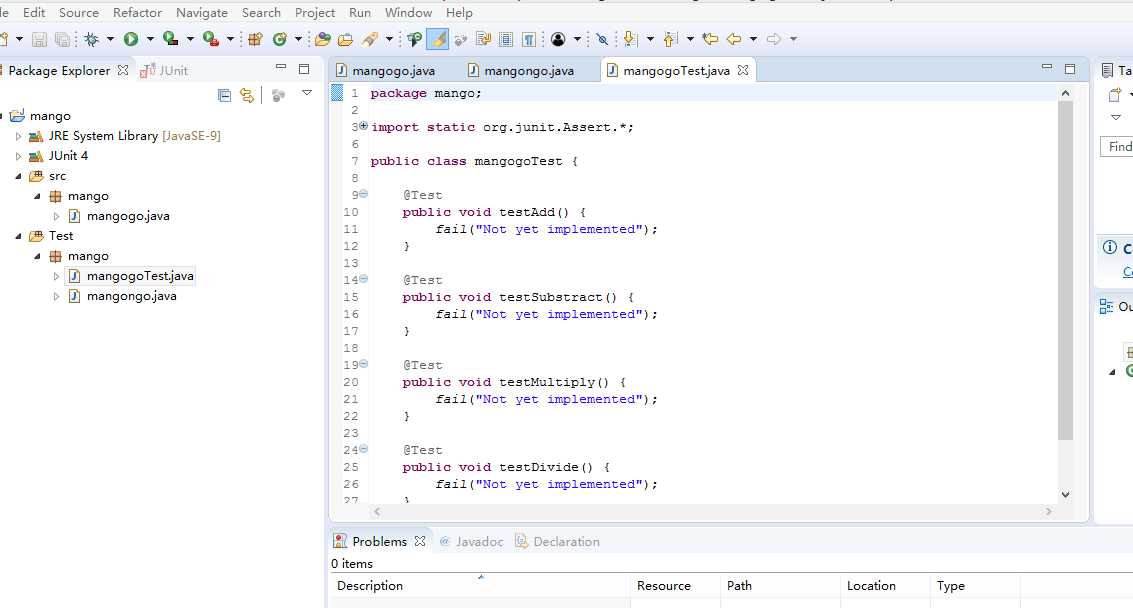1133x608 pixels.
Task: Toggle Link with Editor in Package Explorer
Action: pos(247,95)
